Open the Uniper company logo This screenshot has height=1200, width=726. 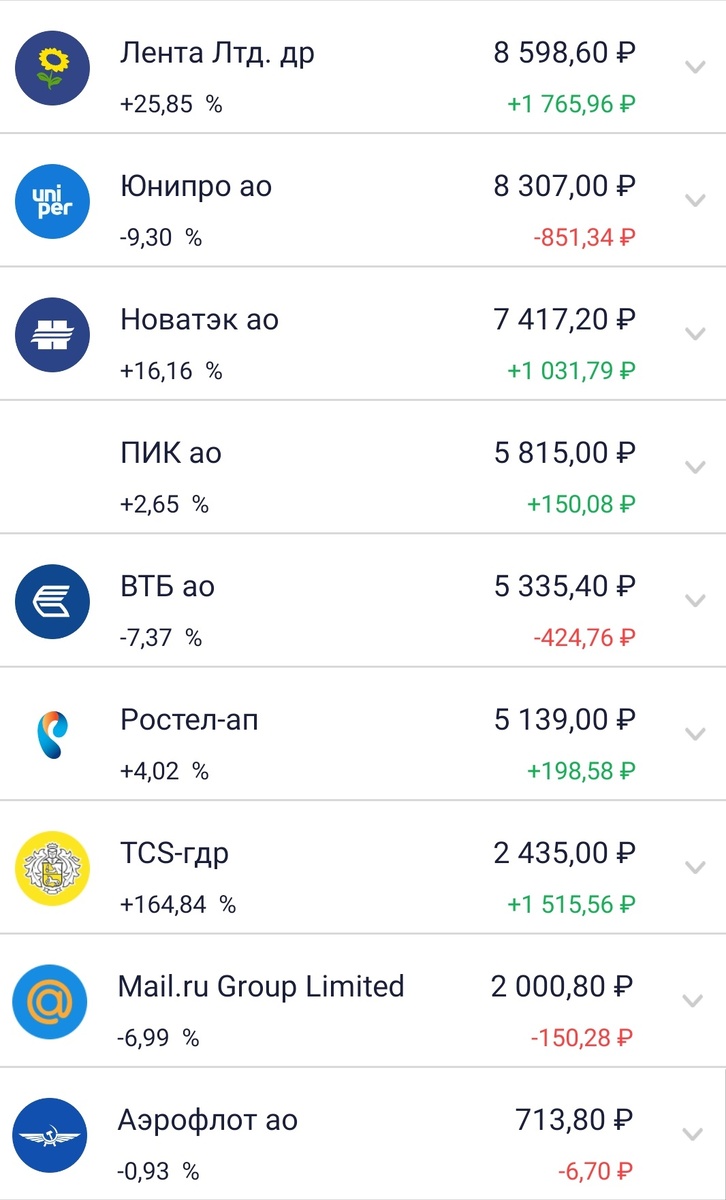[x=53, y=201]
